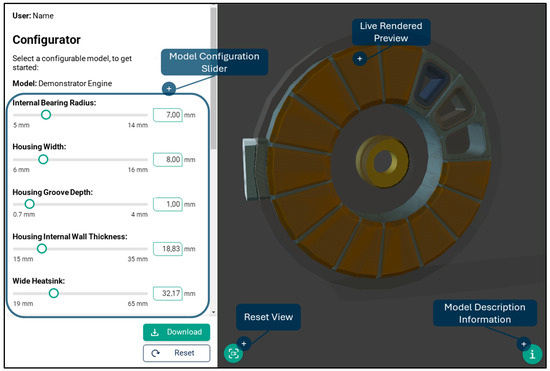Click the '14 mm' maximum label

tap(138, 125)
